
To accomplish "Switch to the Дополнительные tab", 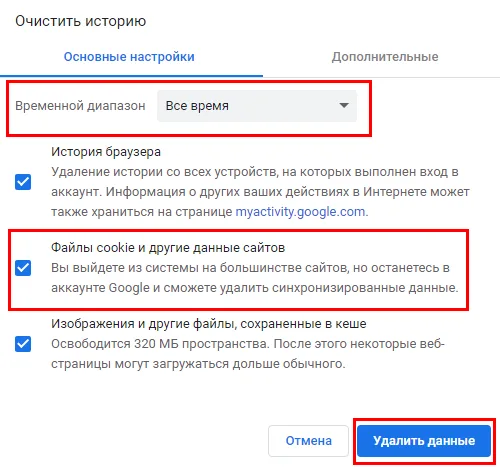I will [x=385, y=57].
